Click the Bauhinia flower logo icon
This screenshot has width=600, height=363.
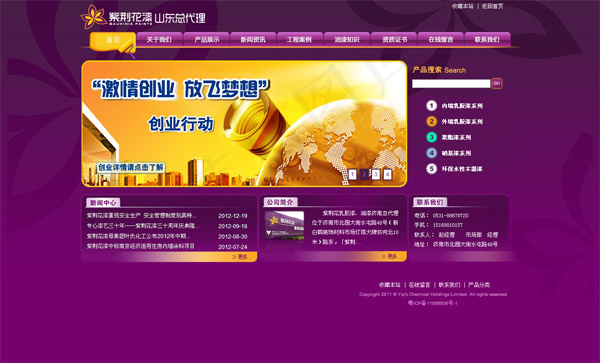[94, 16]
